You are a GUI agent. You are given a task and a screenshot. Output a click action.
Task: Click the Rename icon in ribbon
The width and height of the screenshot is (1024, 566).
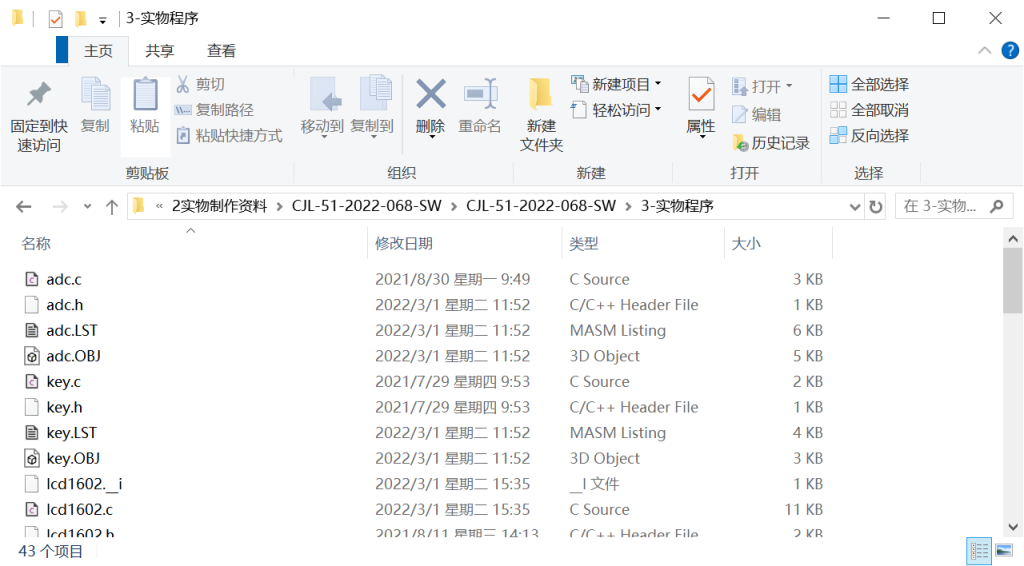click(480, 95)
